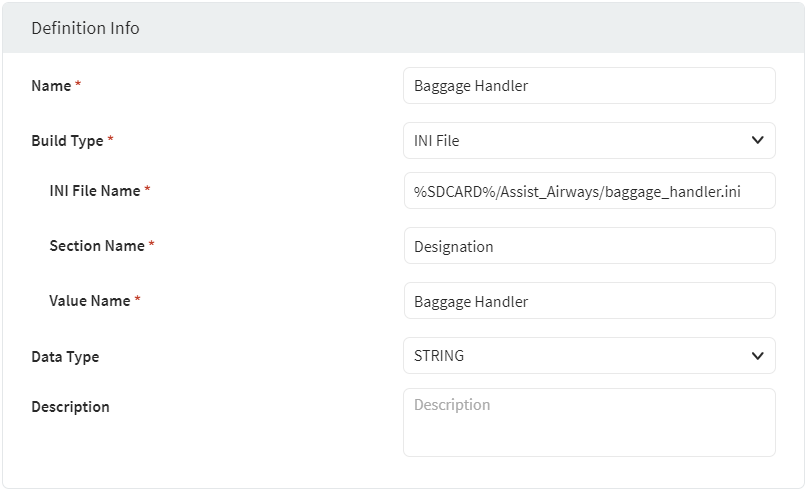Select the INI File Name label

[94, 191]
